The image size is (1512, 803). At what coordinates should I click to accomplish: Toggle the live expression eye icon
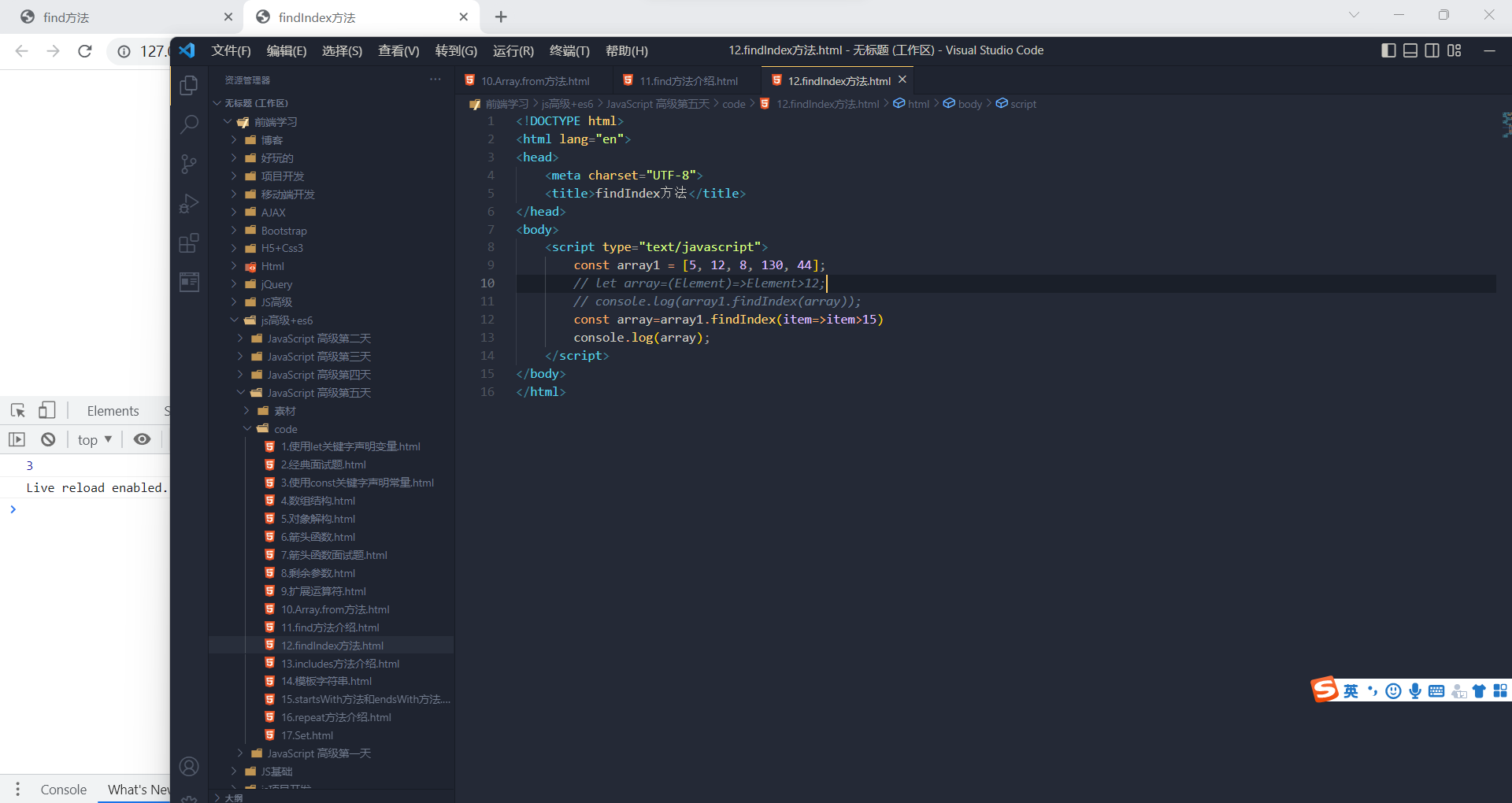[142, 439]
